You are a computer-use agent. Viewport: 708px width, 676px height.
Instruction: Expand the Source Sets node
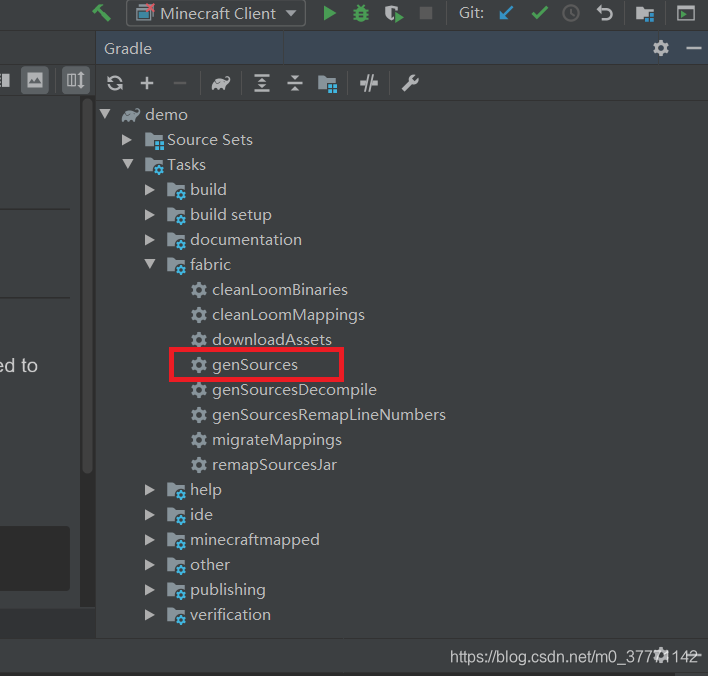pos(126,140)
